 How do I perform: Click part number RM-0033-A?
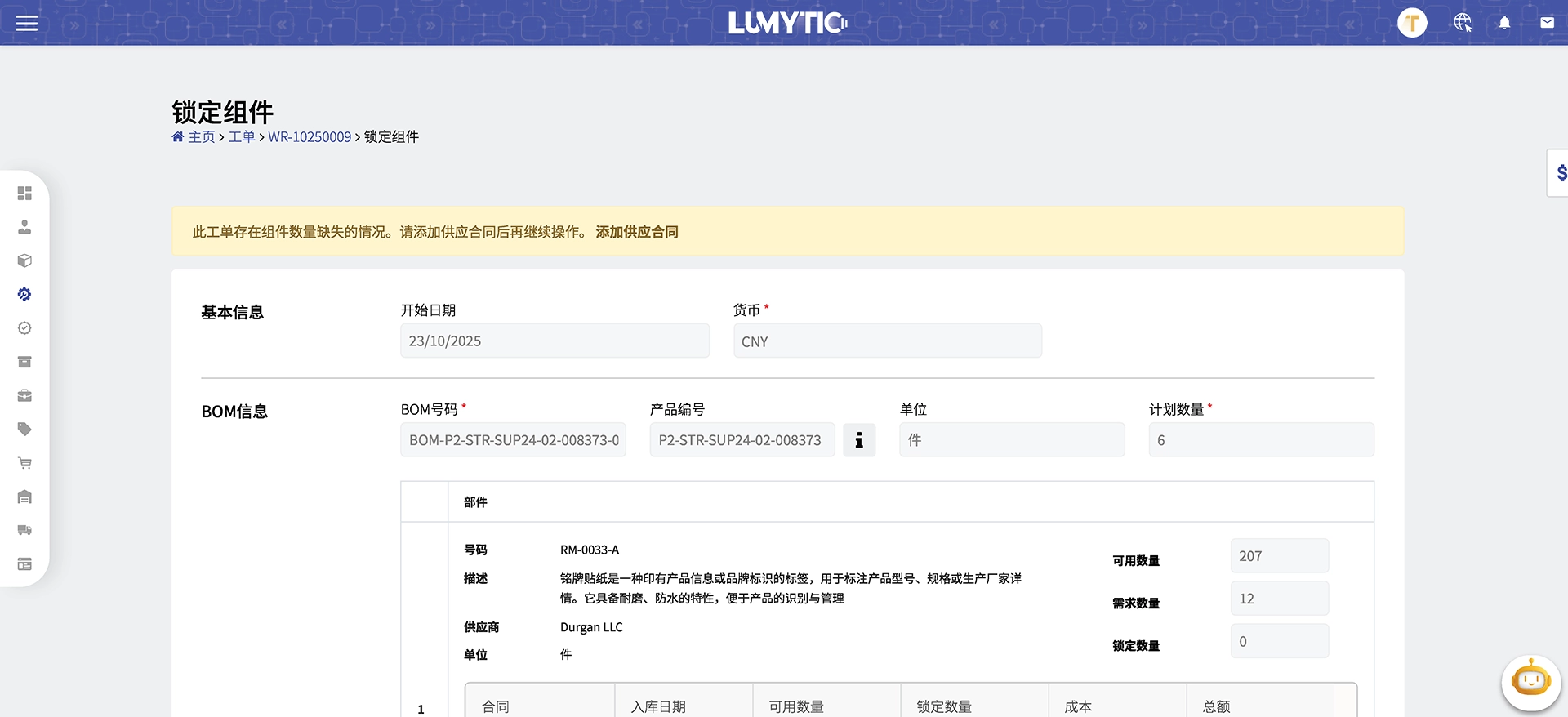click(x=590, y=550)
